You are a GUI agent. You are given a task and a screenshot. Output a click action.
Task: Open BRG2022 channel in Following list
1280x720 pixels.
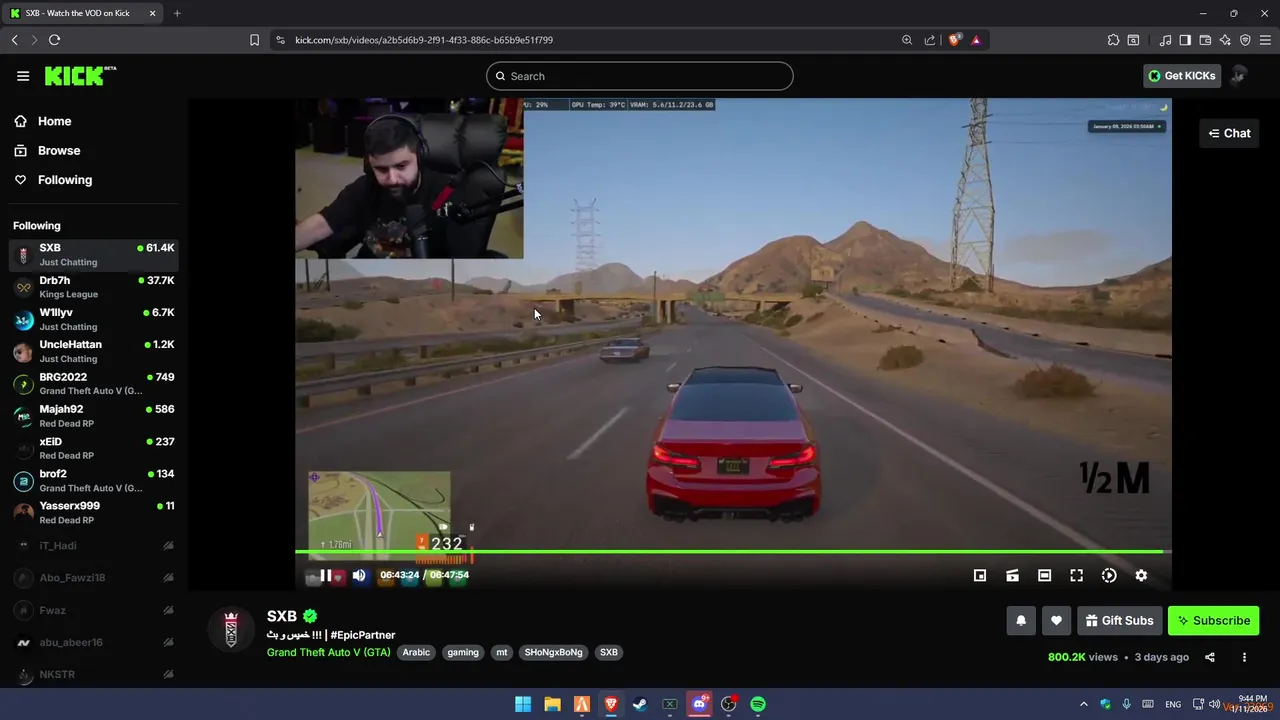click(x=94, y=384)
